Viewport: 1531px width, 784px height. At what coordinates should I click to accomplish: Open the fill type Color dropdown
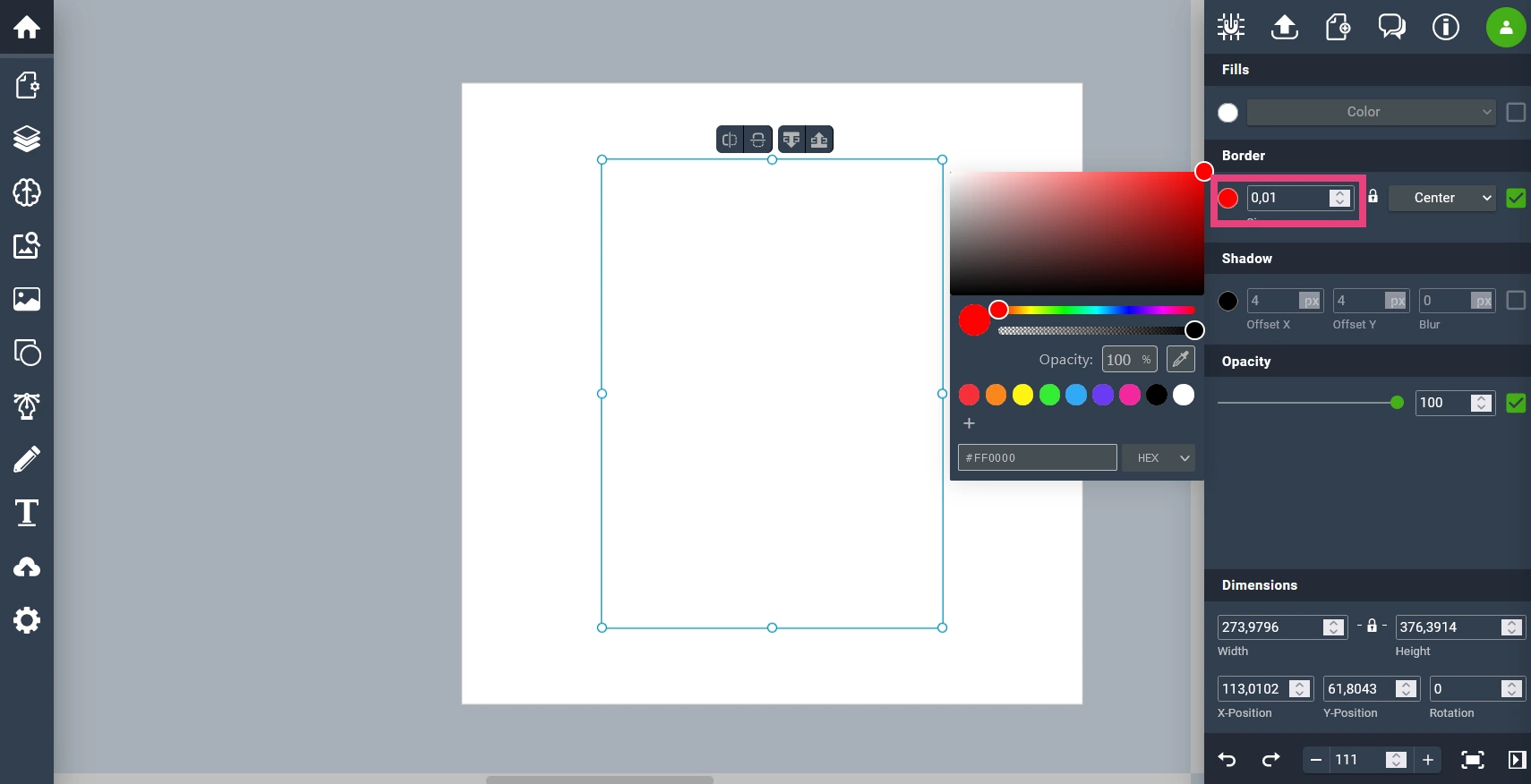click(x=1371, y=112)
